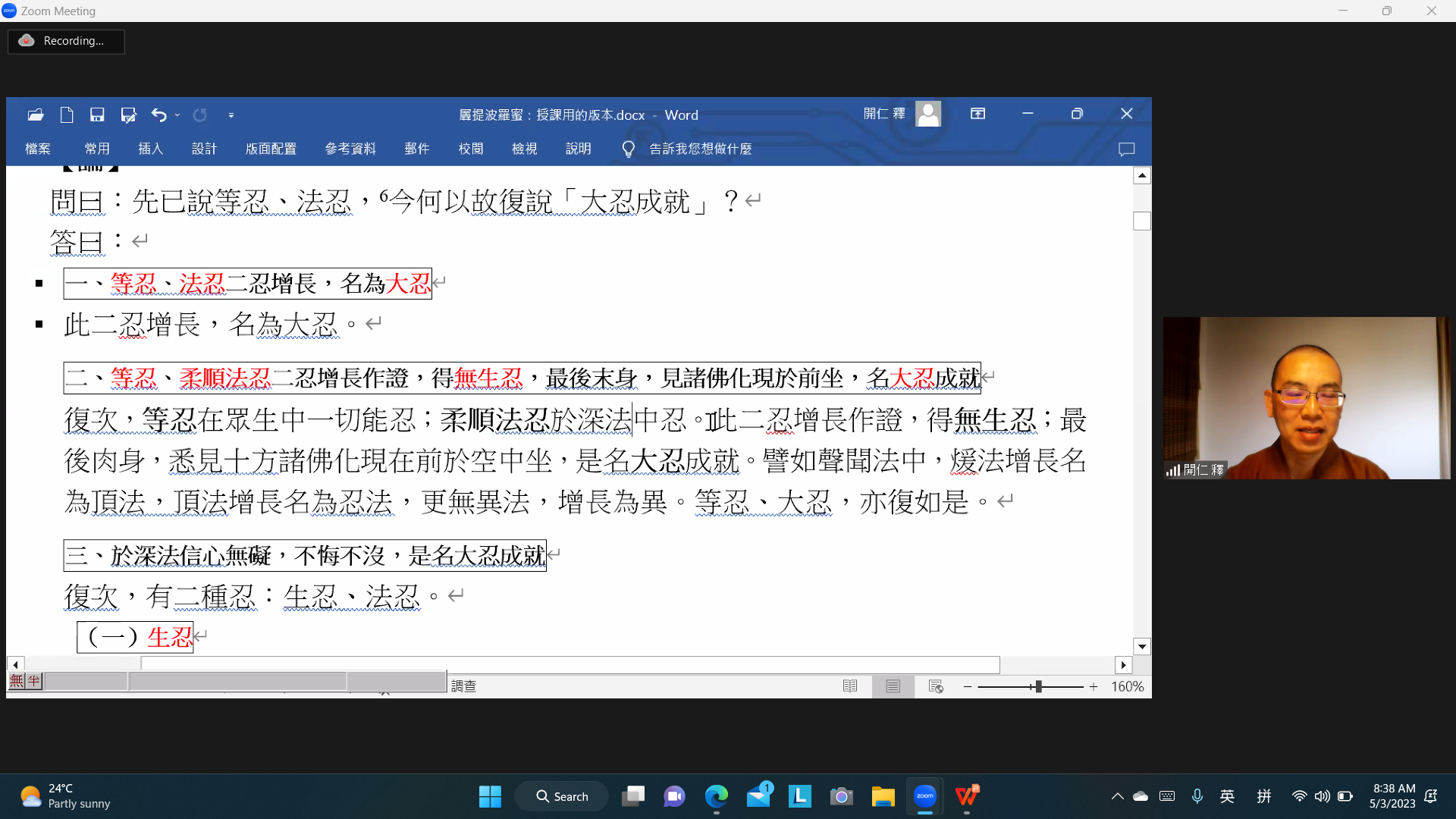Open the 插入 ribbon tab

coord(150,149)
